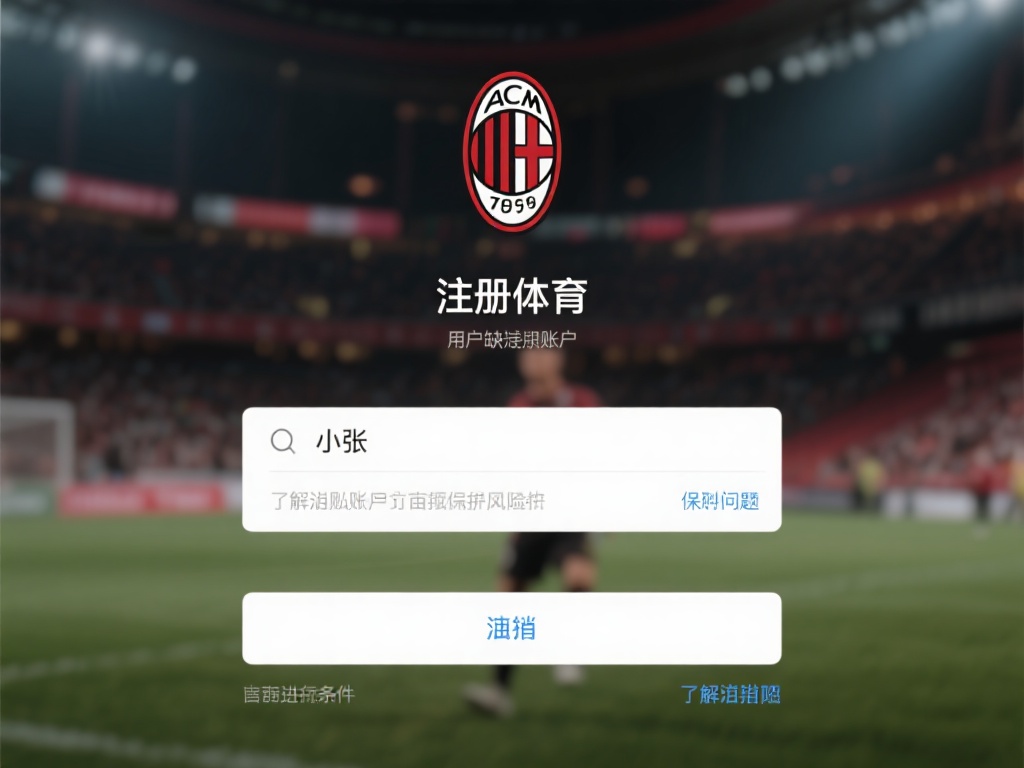Click the magnifier icon beside 小张
The image size is (1024, 768).
tap(283, 441)
